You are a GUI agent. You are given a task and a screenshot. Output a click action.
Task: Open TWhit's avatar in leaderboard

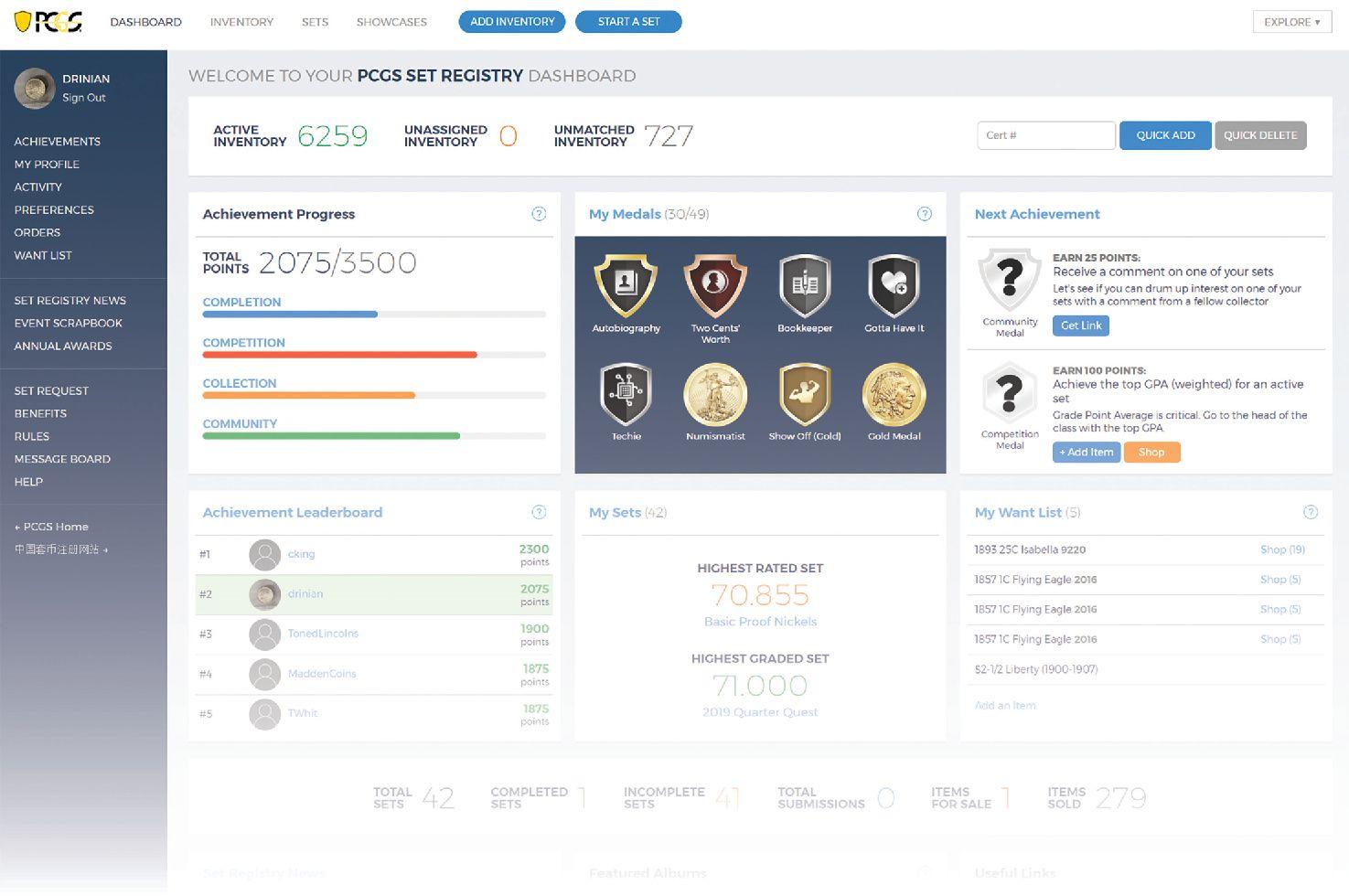pyautogui.click(x=265, y=714)
